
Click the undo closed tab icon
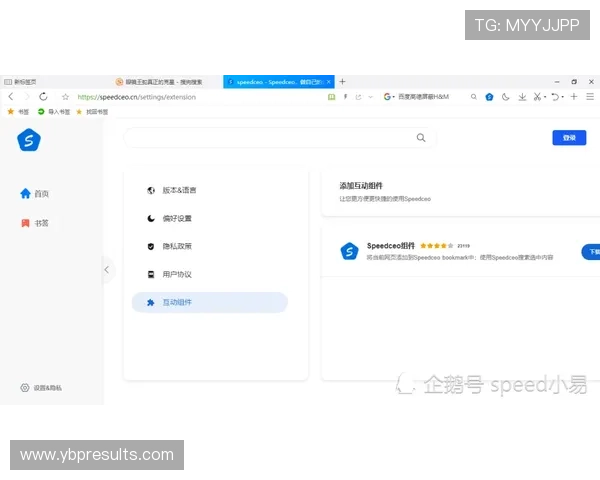(x=555, y=97)
